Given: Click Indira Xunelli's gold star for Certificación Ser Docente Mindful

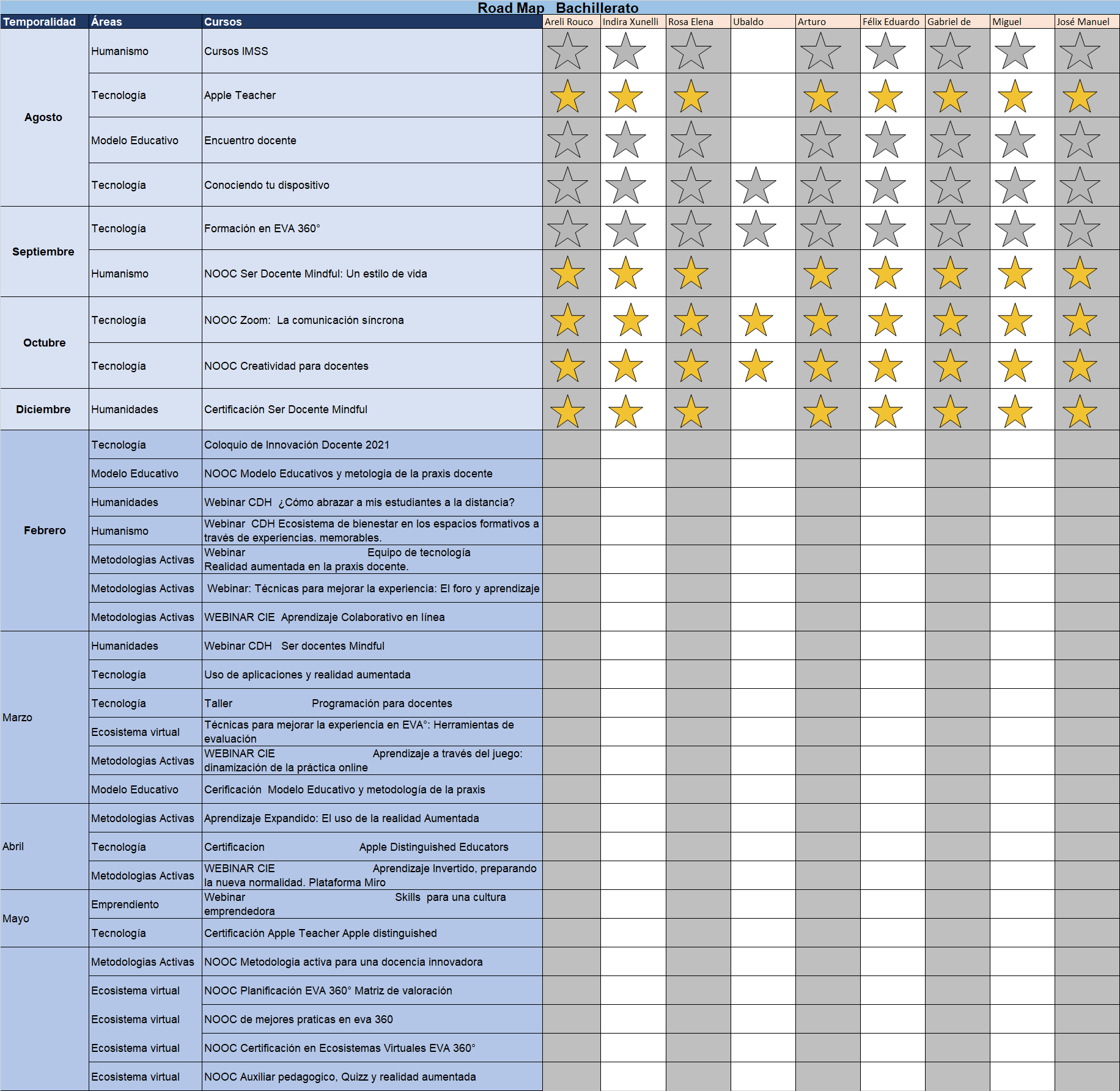Looking at the screenshot, I should tap(625, 411).
